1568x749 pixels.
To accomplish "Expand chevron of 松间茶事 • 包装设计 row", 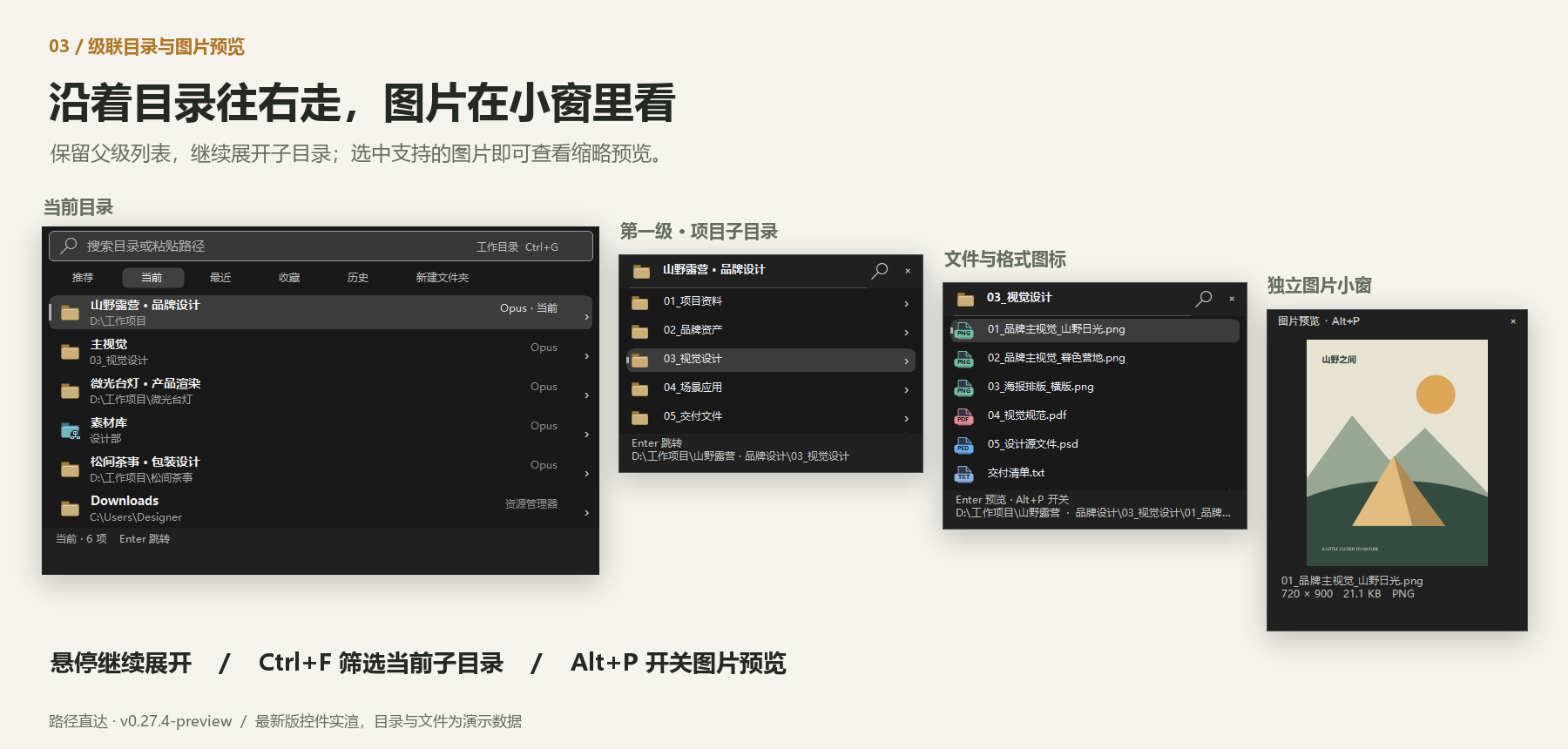I will tap(586, 474).
